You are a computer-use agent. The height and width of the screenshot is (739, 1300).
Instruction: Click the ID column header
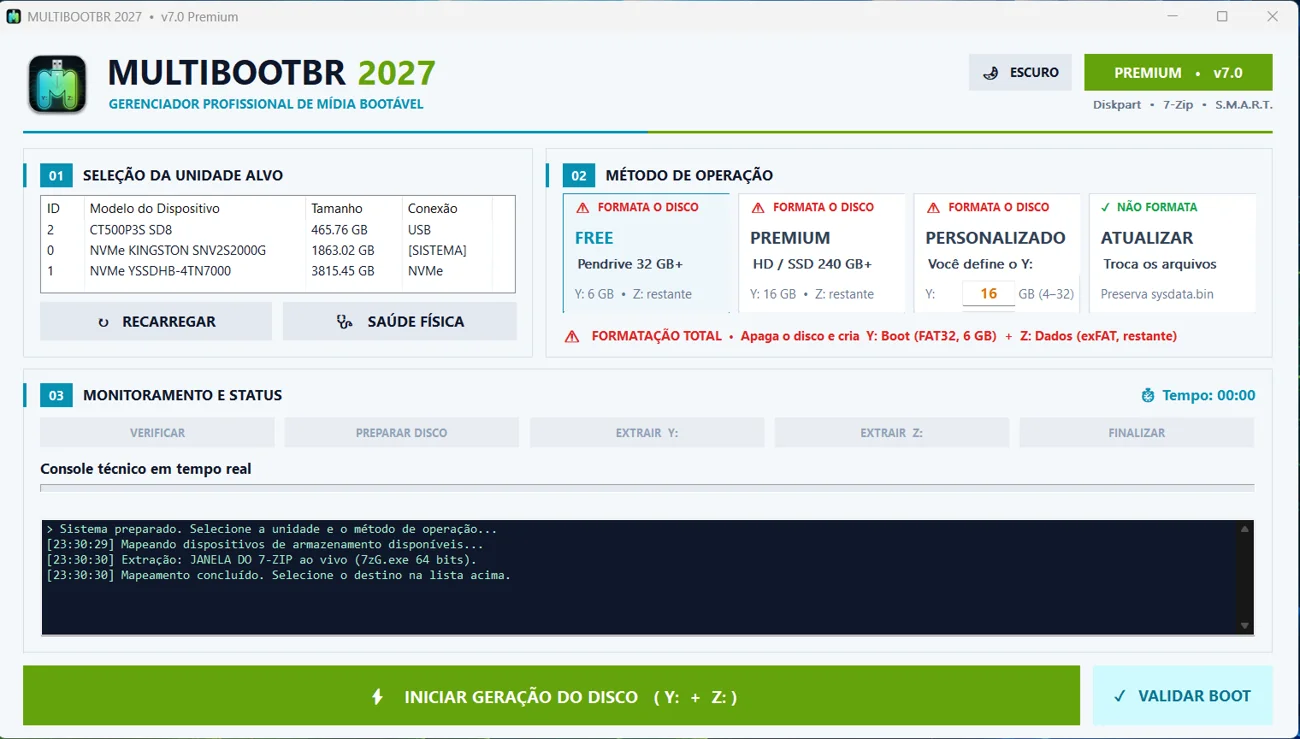[62, 208]
